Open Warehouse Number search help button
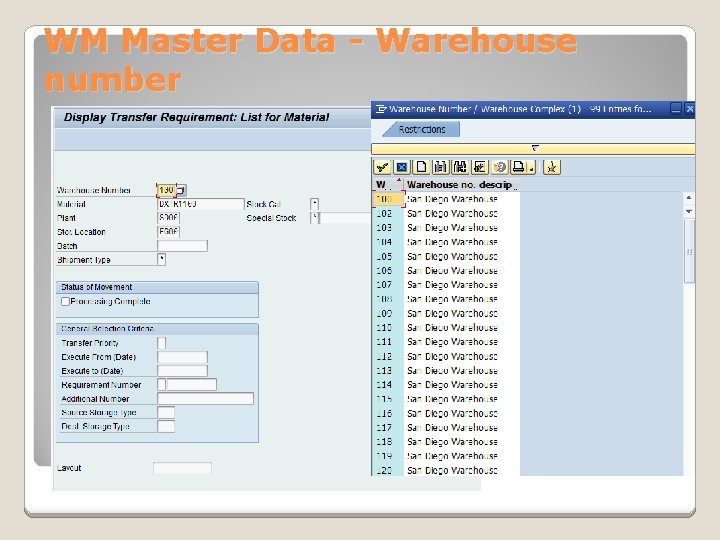Image resolution: width=720 pixels, height=540 pixels. 181,190
